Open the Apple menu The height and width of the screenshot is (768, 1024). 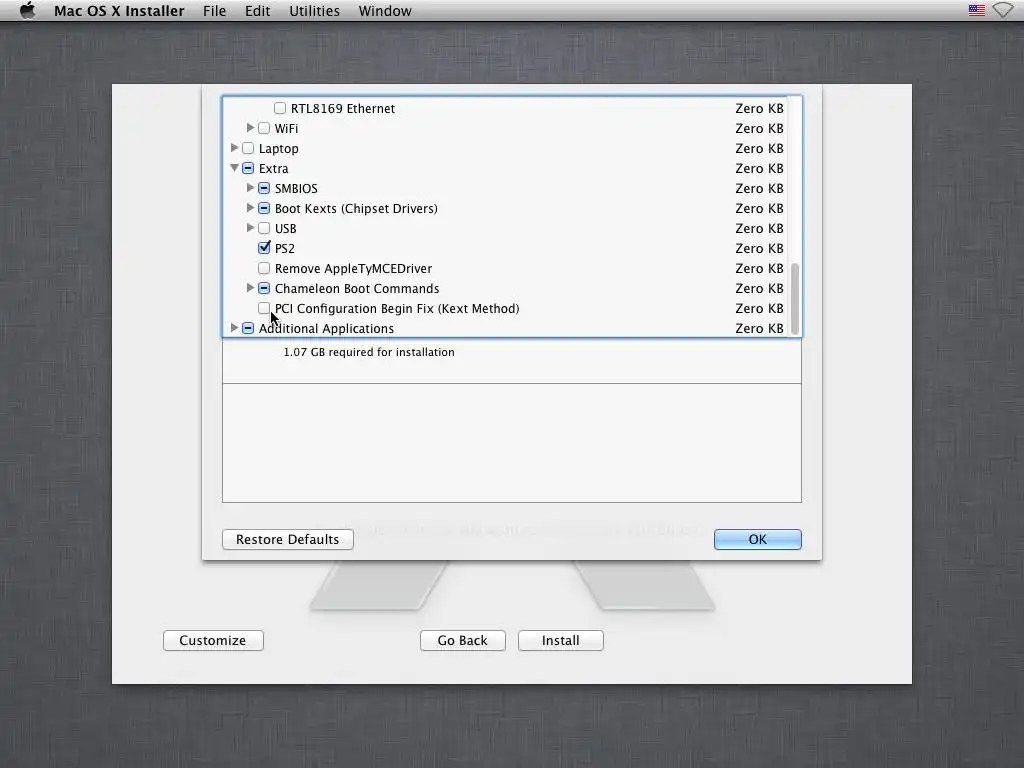27,10
